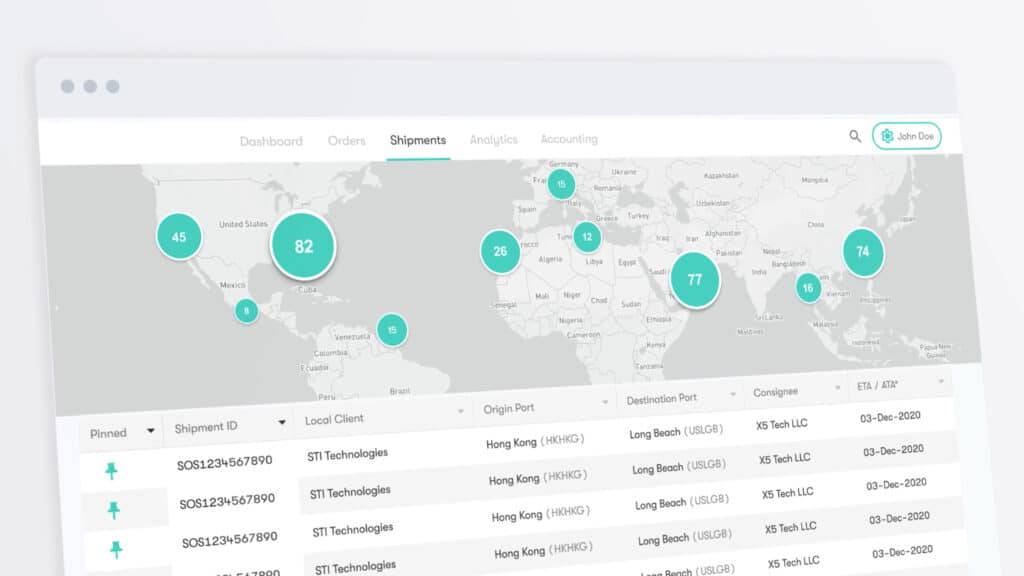The width and height of the screenshot is (1024, 576).
Task: Open the Pinned column dropdown arrow
Action: coord(151,430)
